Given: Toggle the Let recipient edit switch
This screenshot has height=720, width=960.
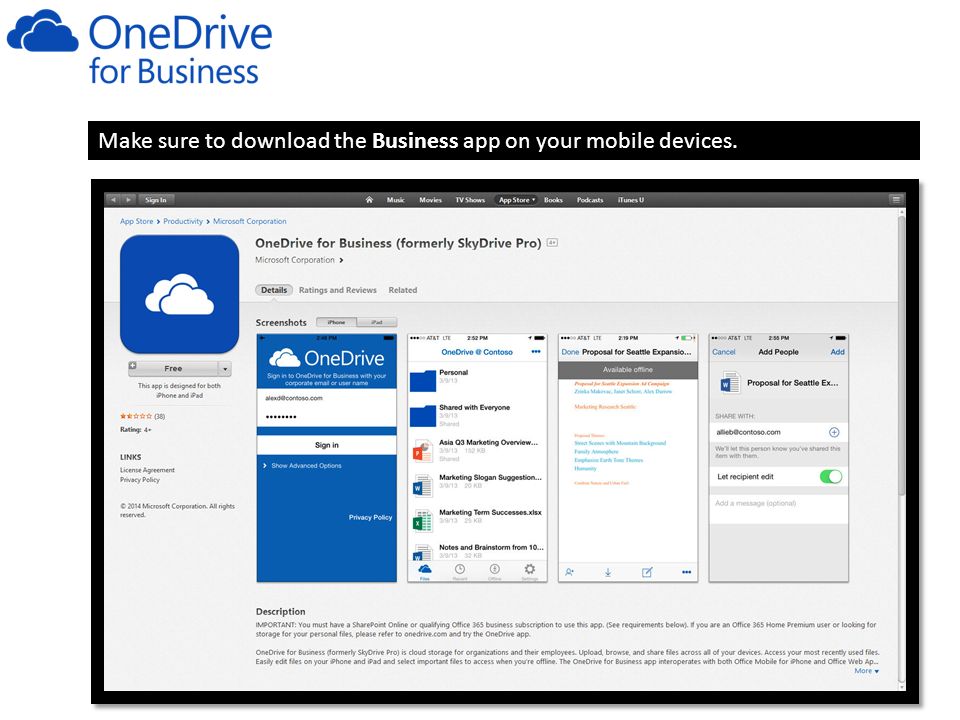Looking at the screenshot, I should point(831,476).
